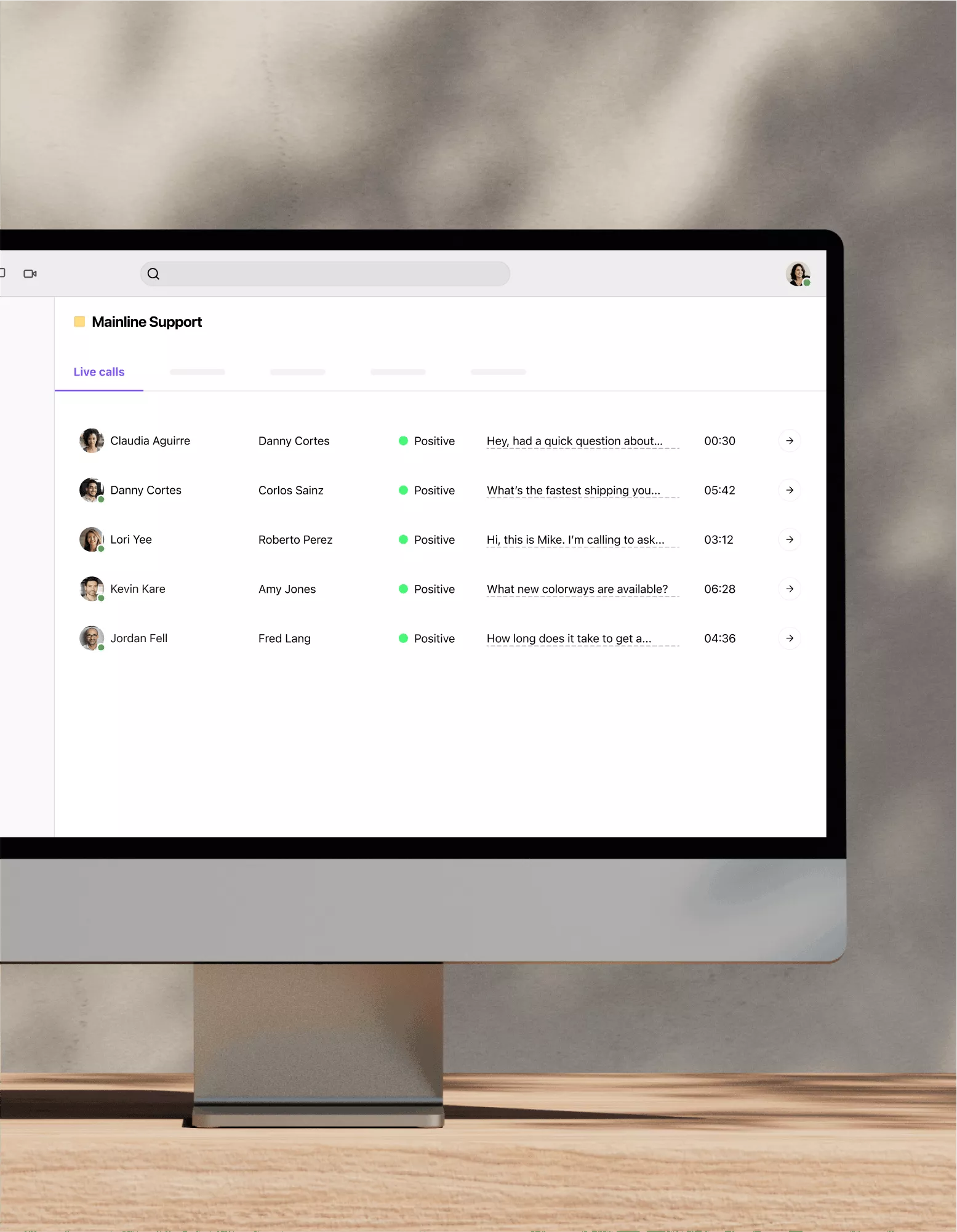Click call duration 06:28

coord(720,589)
